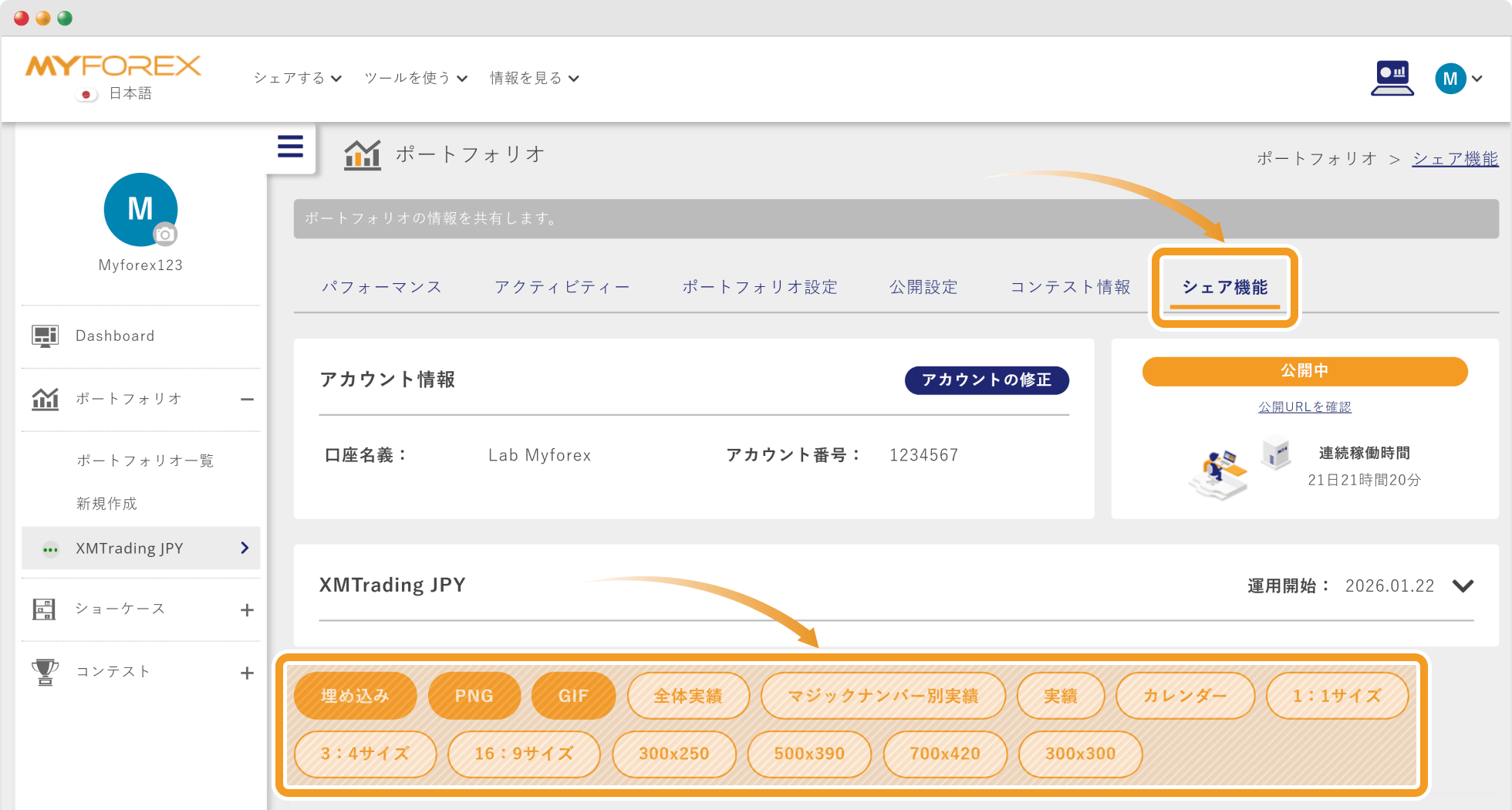Click the Myforex123 username text
The width and height of the screenshot is (1512, 810).
click(140, 265)
